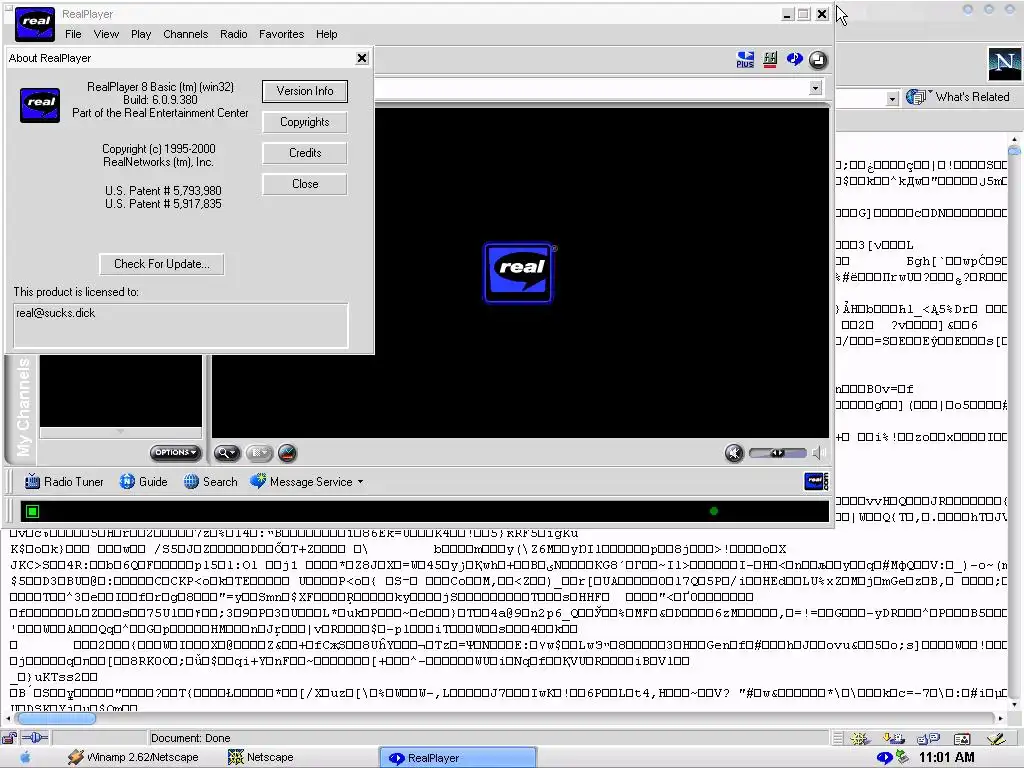
Task: Click the Close button in About dialog
Action: coord(304,184)
